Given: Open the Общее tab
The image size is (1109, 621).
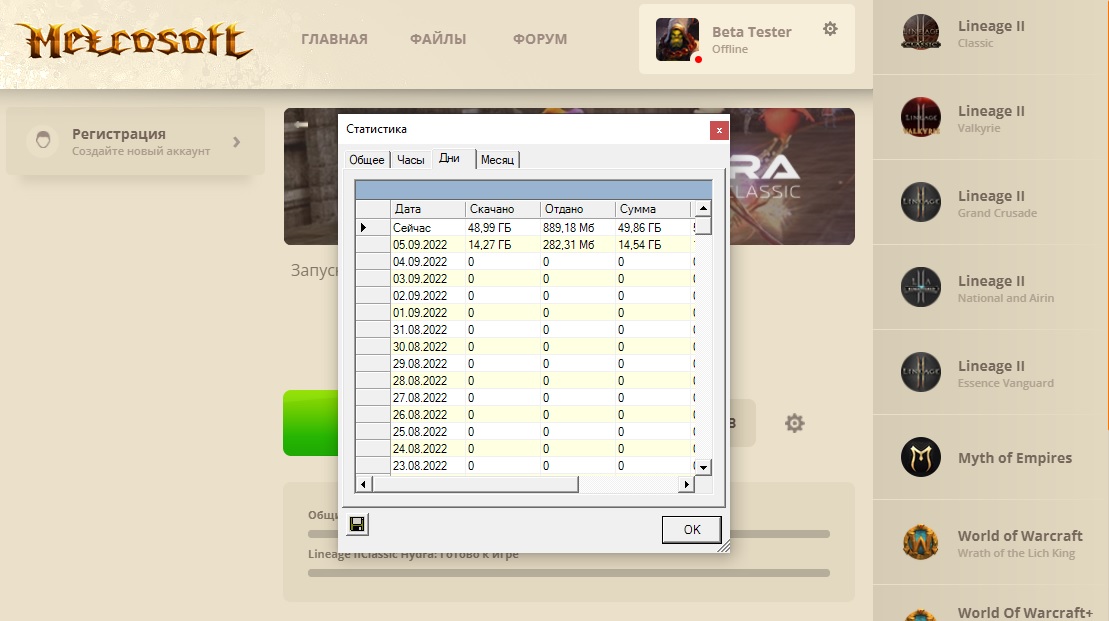Looking at the screenshot, I should pos(367,160).
